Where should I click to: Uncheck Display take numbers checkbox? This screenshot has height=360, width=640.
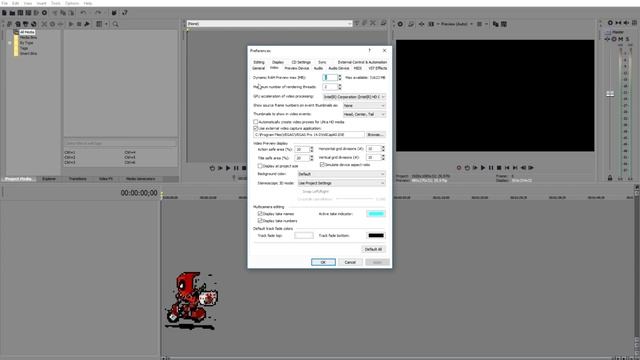260,221
